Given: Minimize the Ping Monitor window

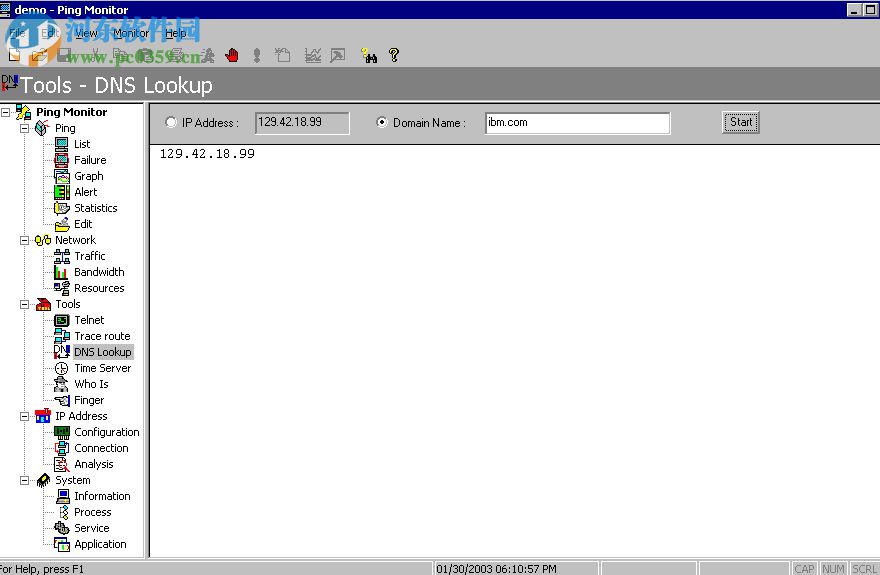Looking at the screenshot, I should [854, 10].
